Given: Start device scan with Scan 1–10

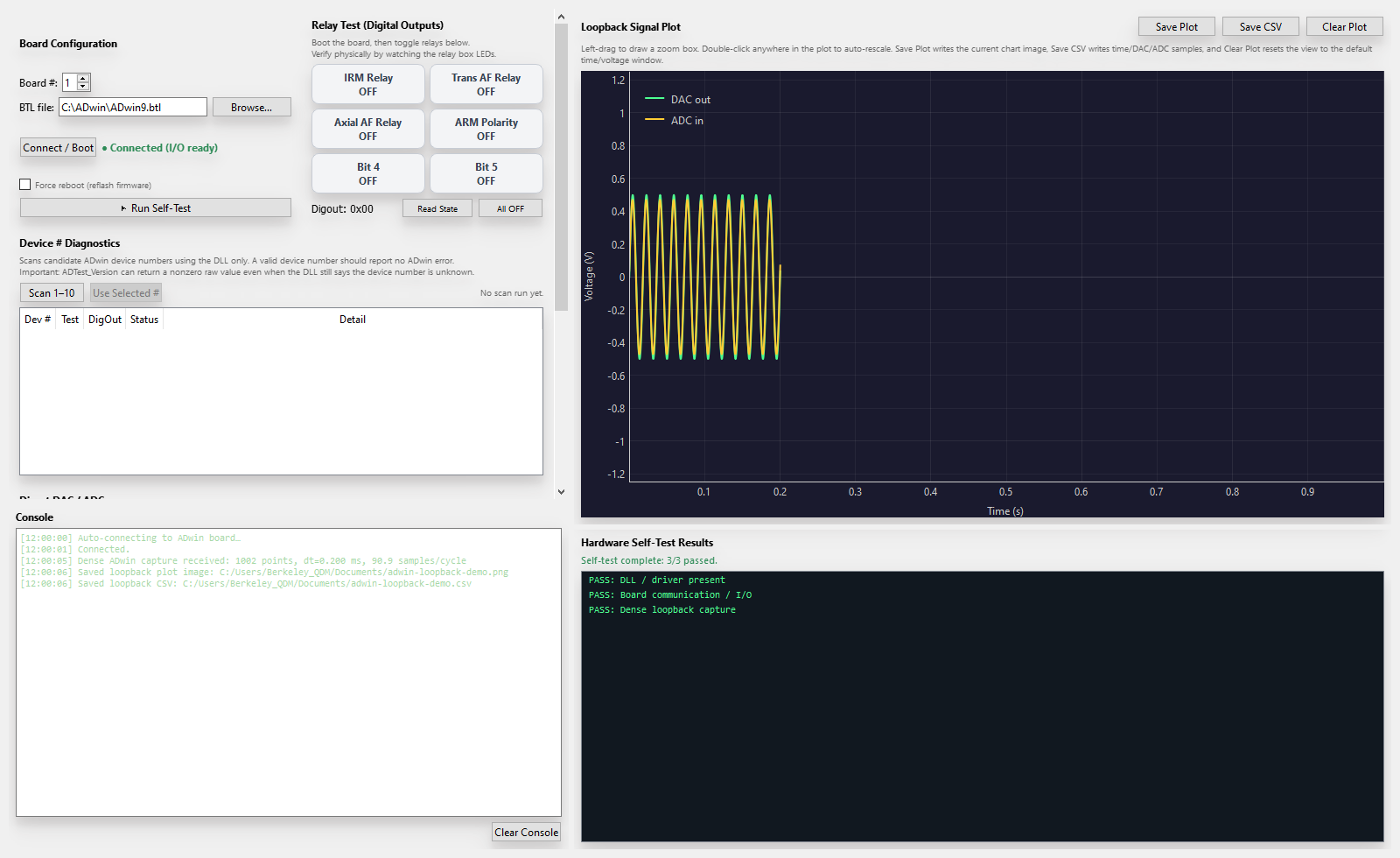Looking at the screenshot, I should click(52, 292).
